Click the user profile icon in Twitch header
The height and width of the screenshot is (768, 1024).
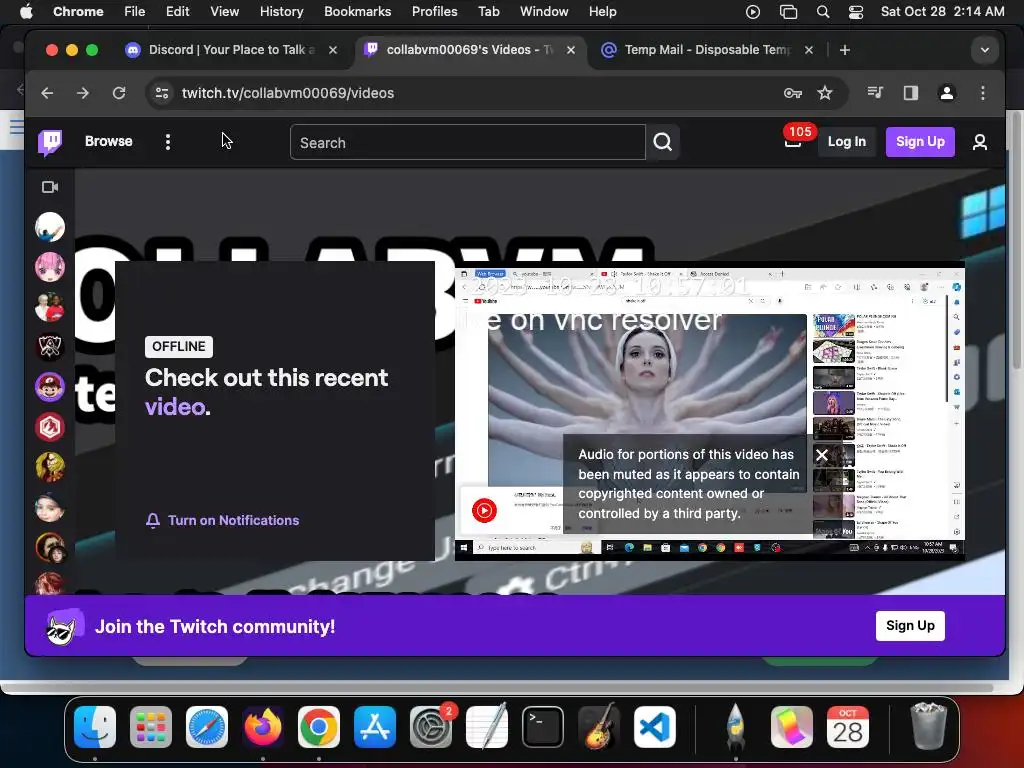980,142
